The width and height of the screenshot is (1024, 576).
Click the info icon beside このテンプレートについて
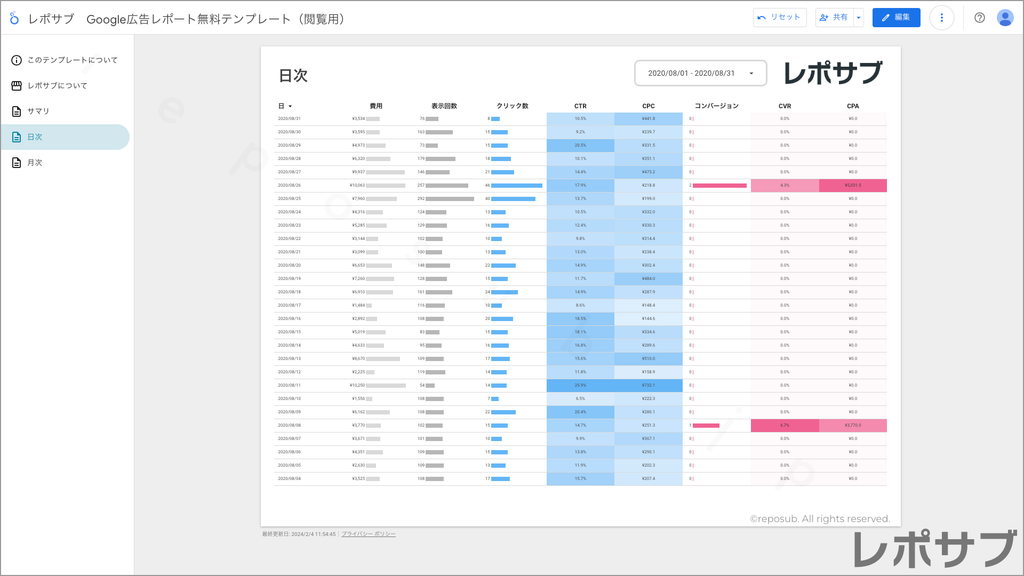click(14, 60)
